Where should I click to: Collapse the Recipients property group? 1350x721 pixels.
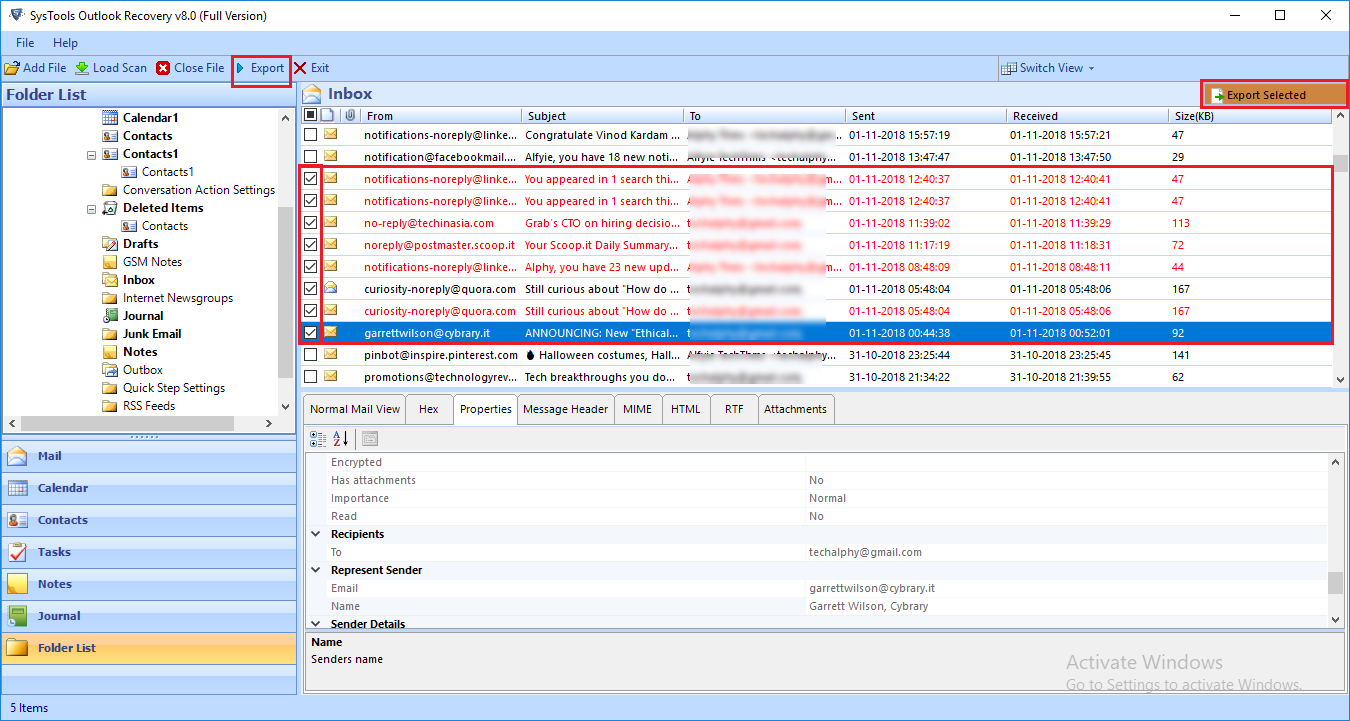[317, 534]
